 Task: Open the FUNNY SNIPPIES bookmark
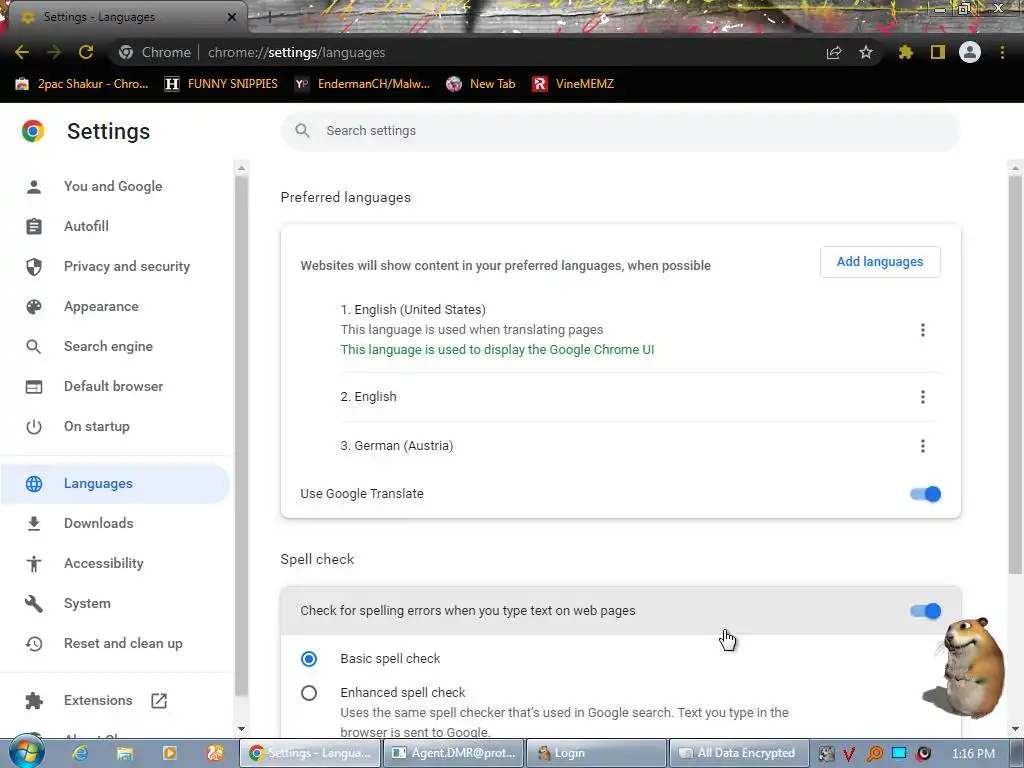pyautogui.click(x=221, y=84)
